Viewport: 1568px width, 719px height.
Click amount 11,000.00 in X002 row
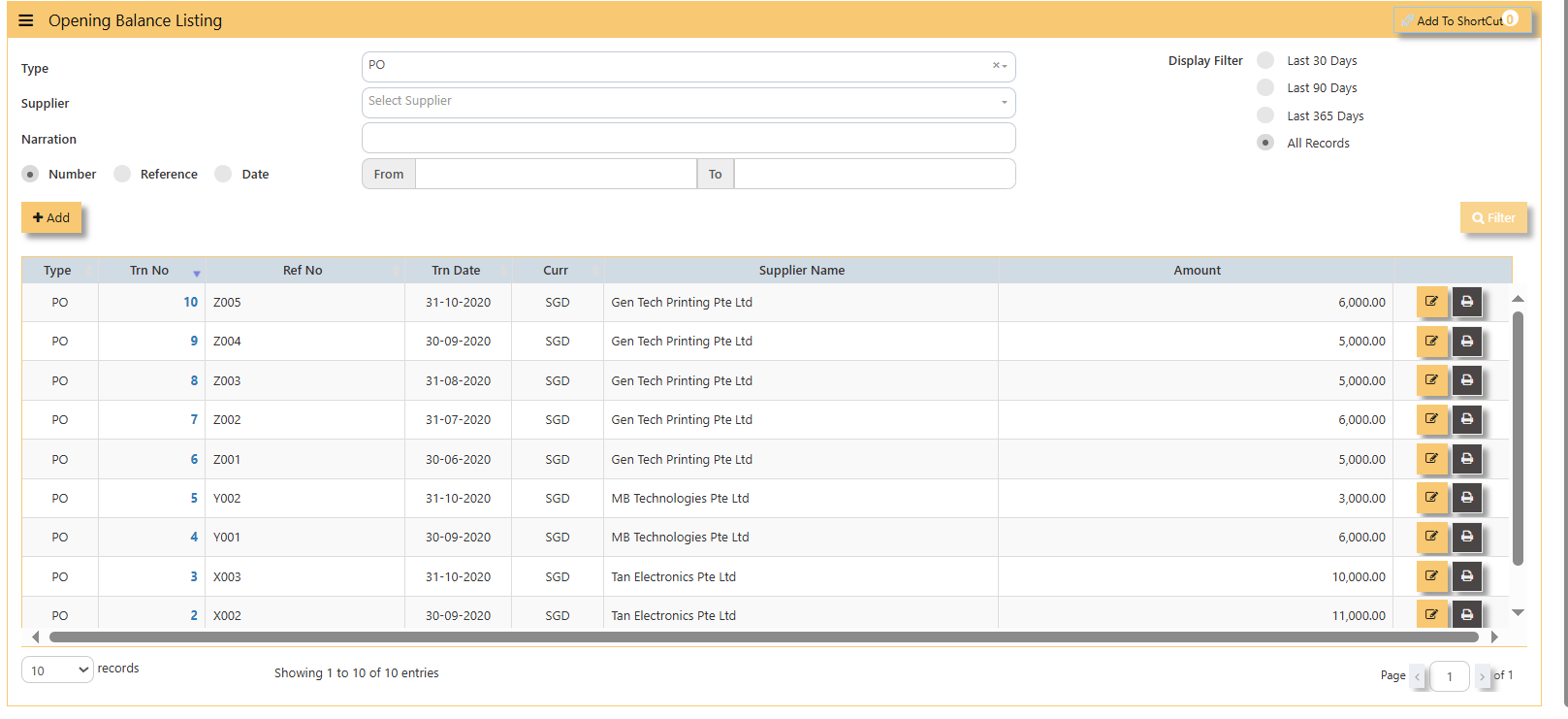(1359, 615)
